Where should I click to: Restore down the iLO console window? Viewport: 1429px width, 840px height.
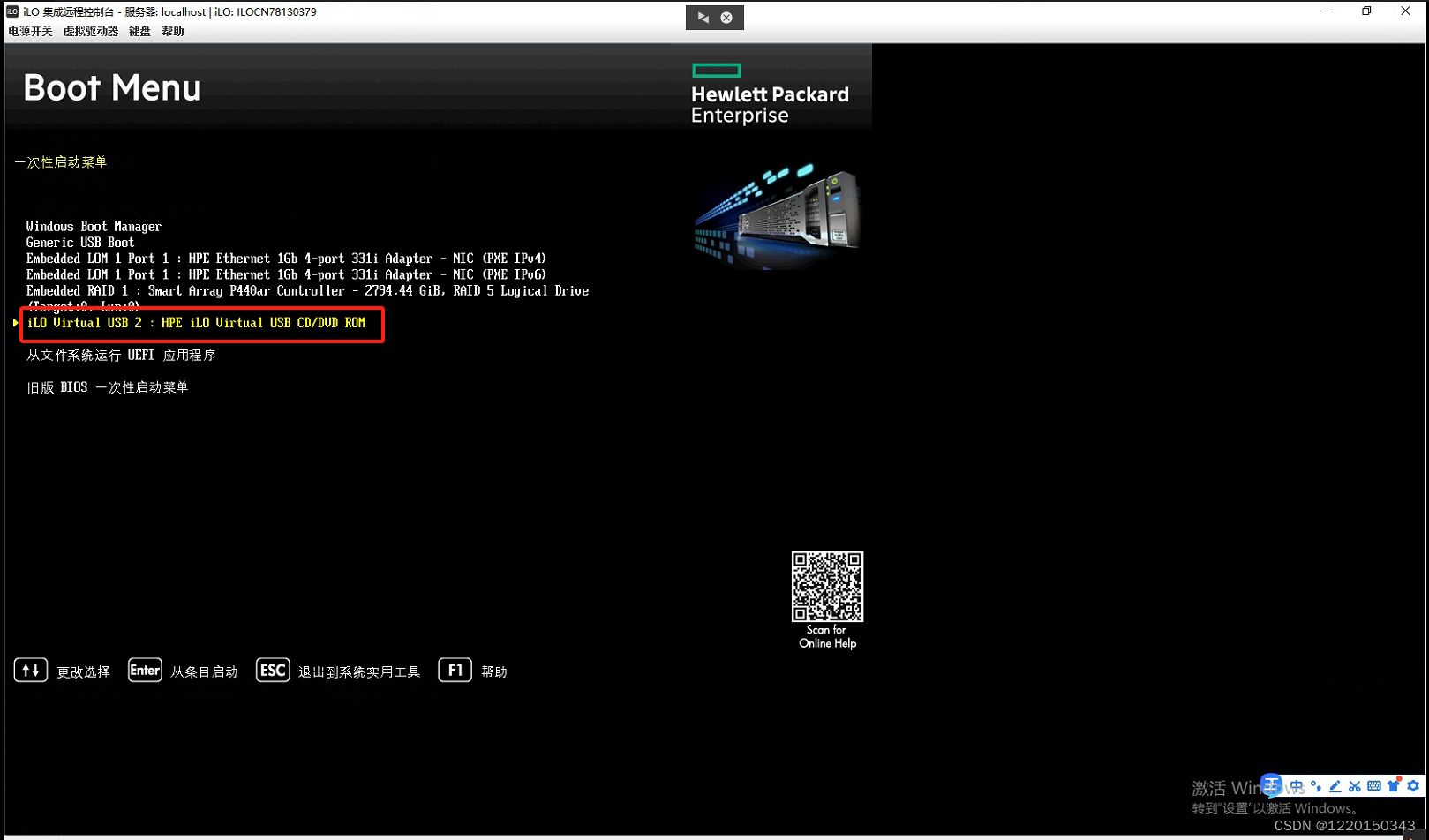click(1366, 11)
